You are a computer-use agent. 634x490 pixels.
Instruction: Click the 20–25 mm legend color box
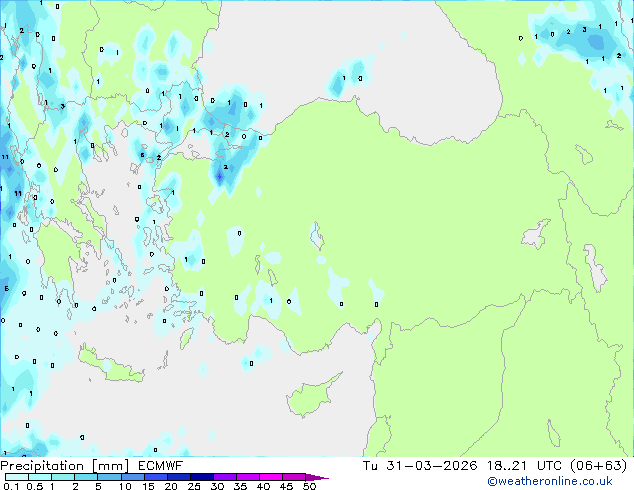(x=178, y=477)
